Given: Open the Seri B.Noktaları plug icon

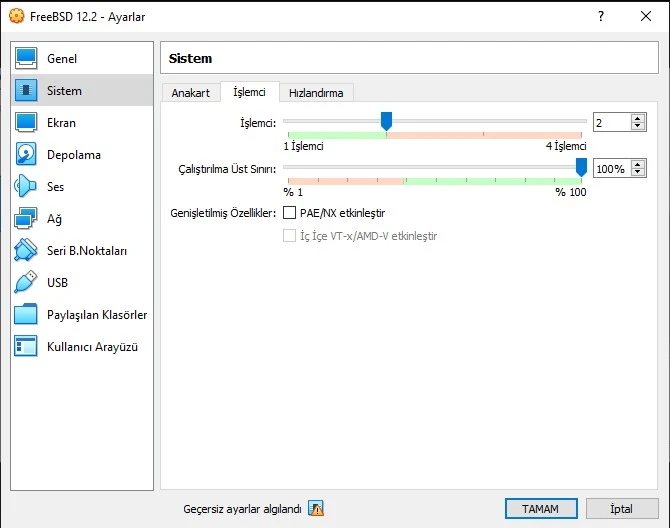Looking at the screenshot, I should click(x=26, y=250).
